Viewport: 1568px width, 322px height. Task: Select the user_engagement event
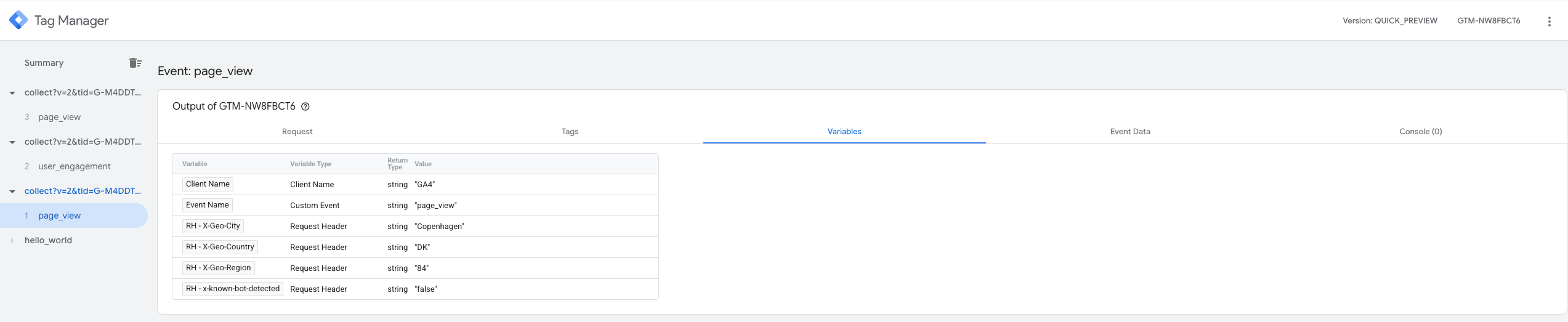pyautogui.click(x=74, y=166)
